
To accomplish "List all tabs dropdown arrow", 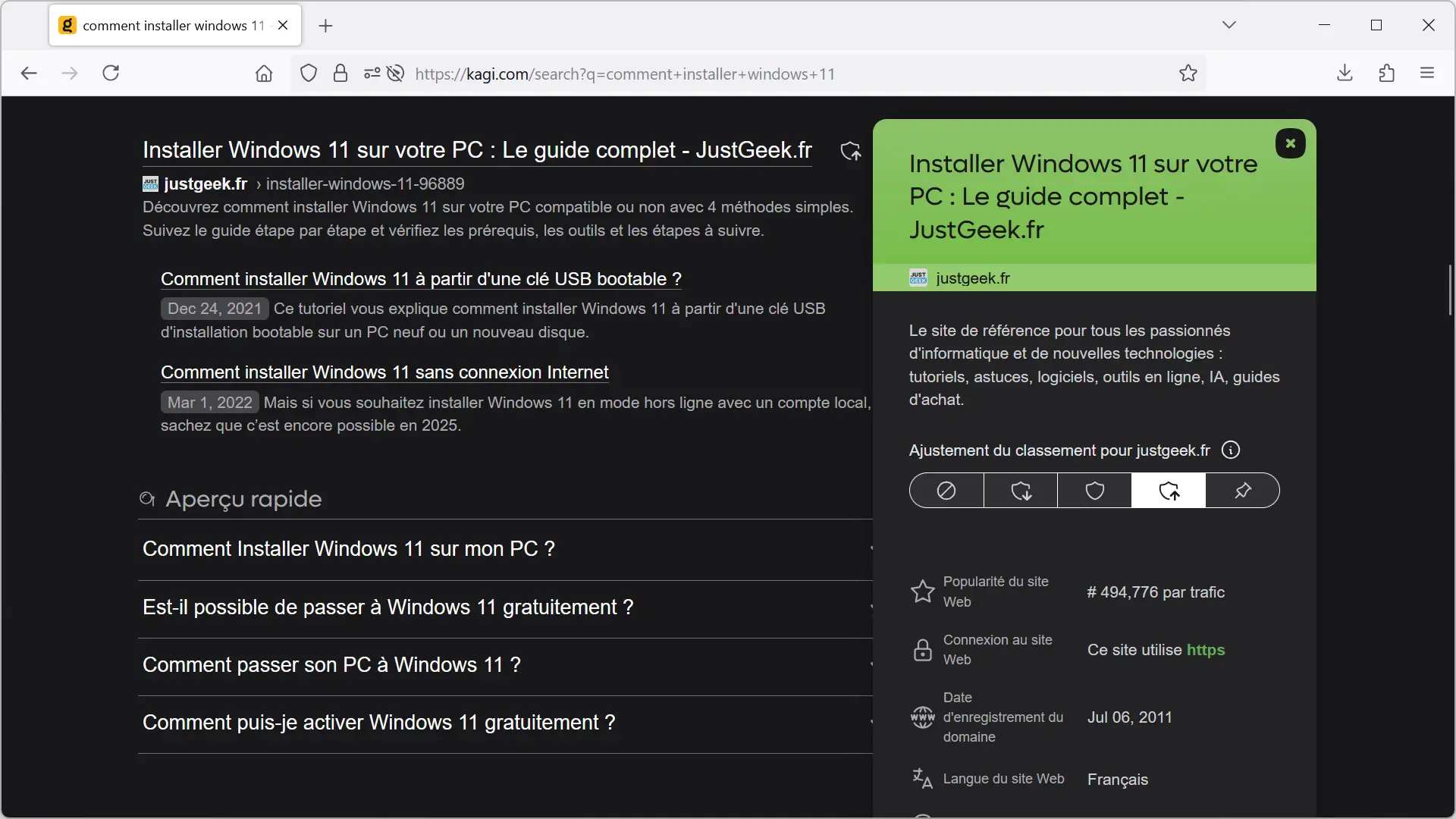I will click(1229, 25).
